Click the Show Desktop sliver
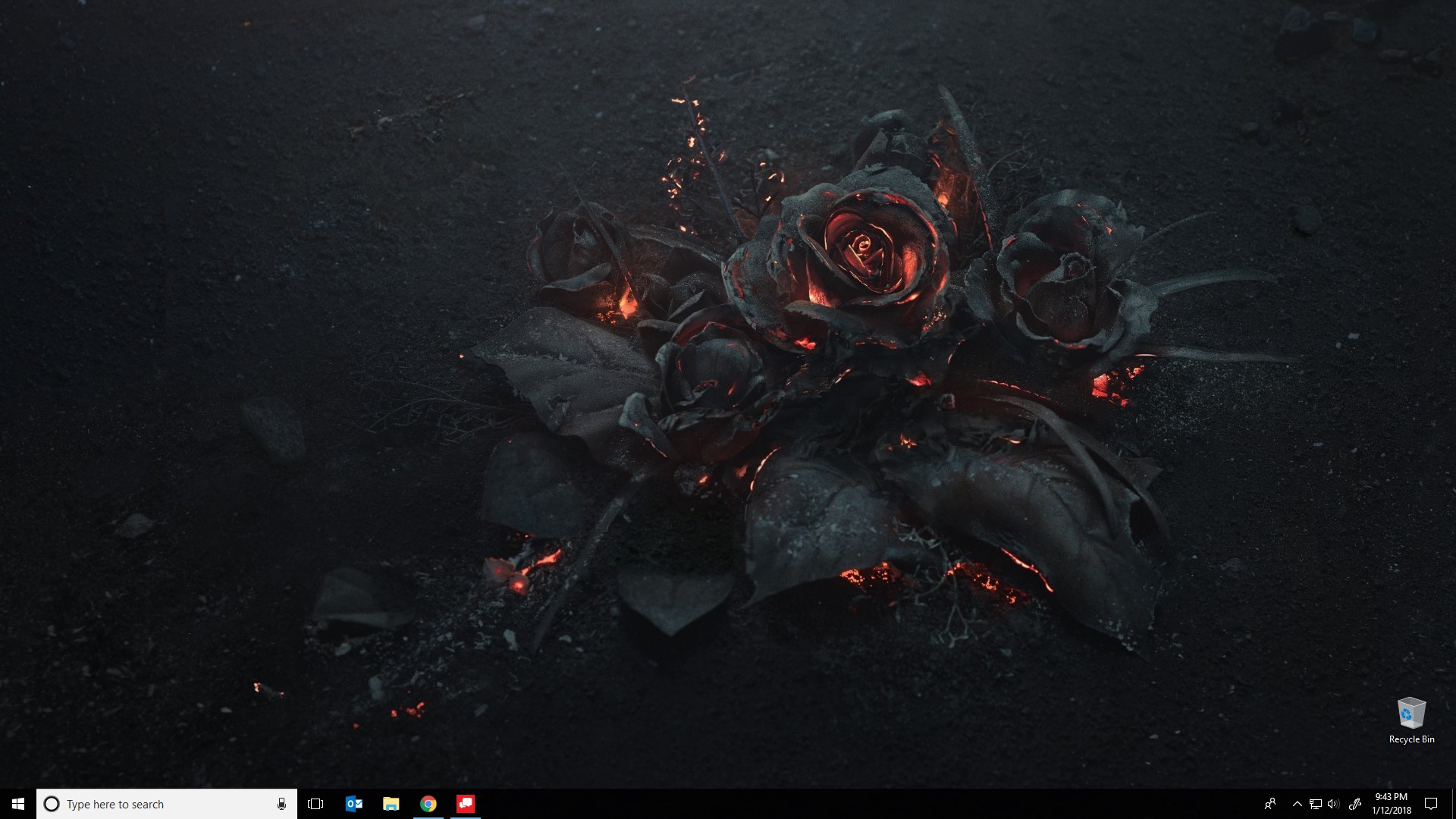 coord(1453,804)
